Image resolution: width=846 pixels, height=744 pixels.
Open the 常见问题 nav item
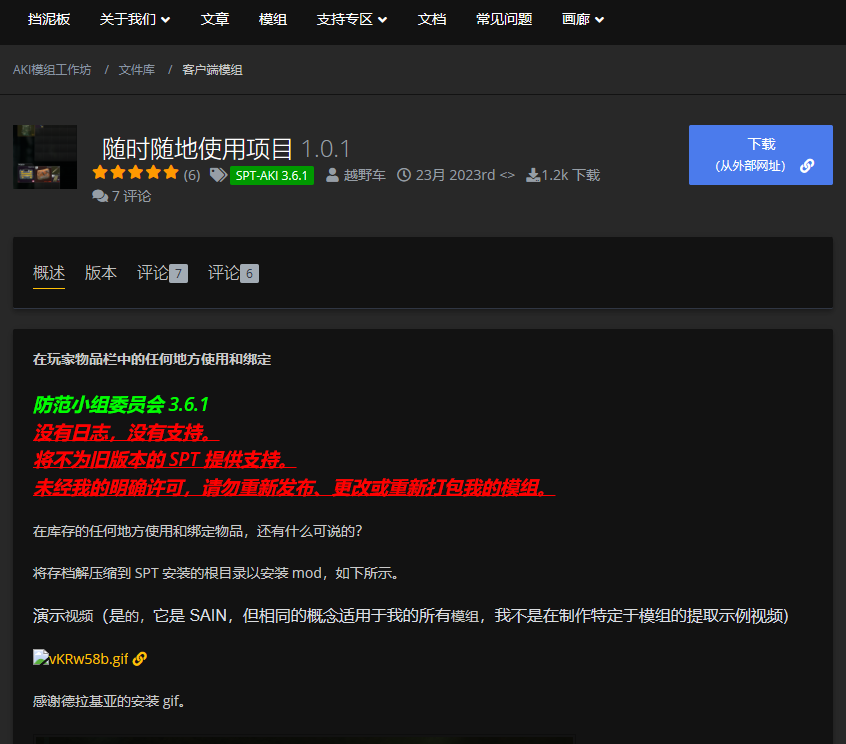[504, 19]
